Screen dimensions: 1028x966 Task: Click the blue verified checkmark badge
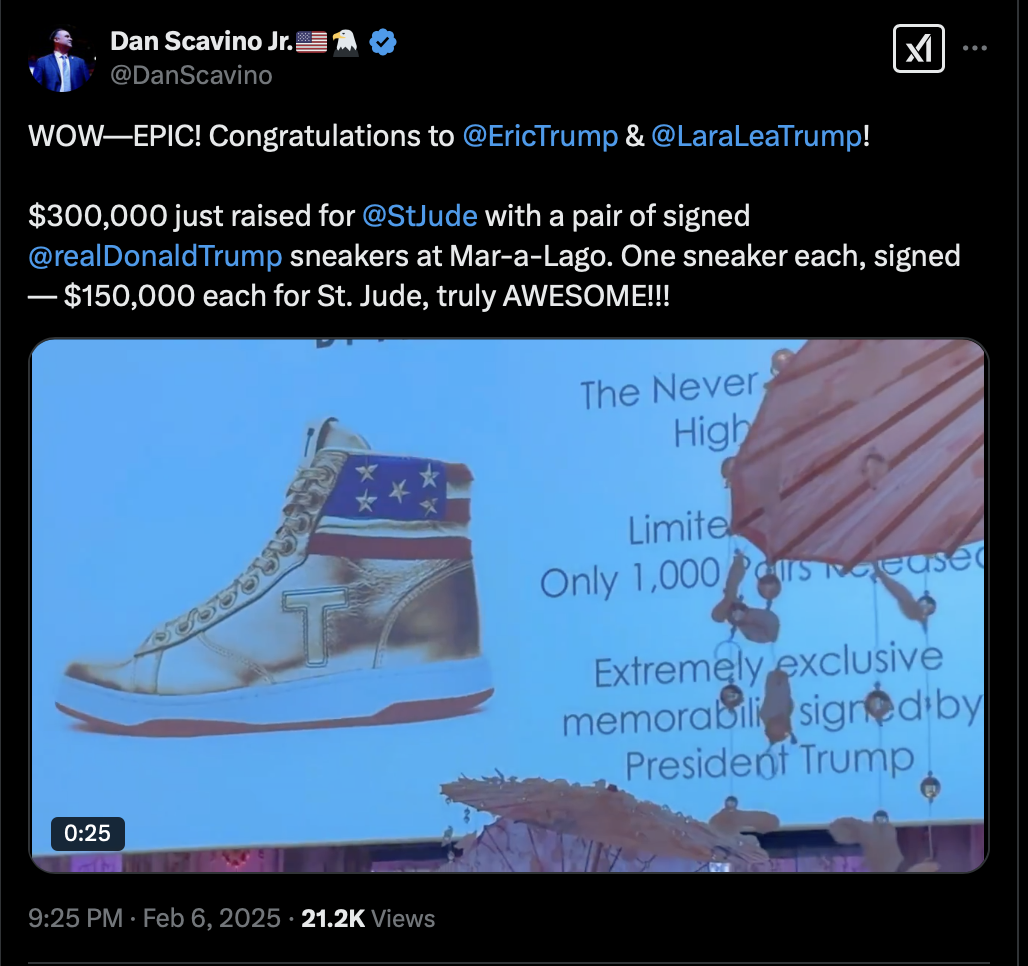tap(383, 42)
